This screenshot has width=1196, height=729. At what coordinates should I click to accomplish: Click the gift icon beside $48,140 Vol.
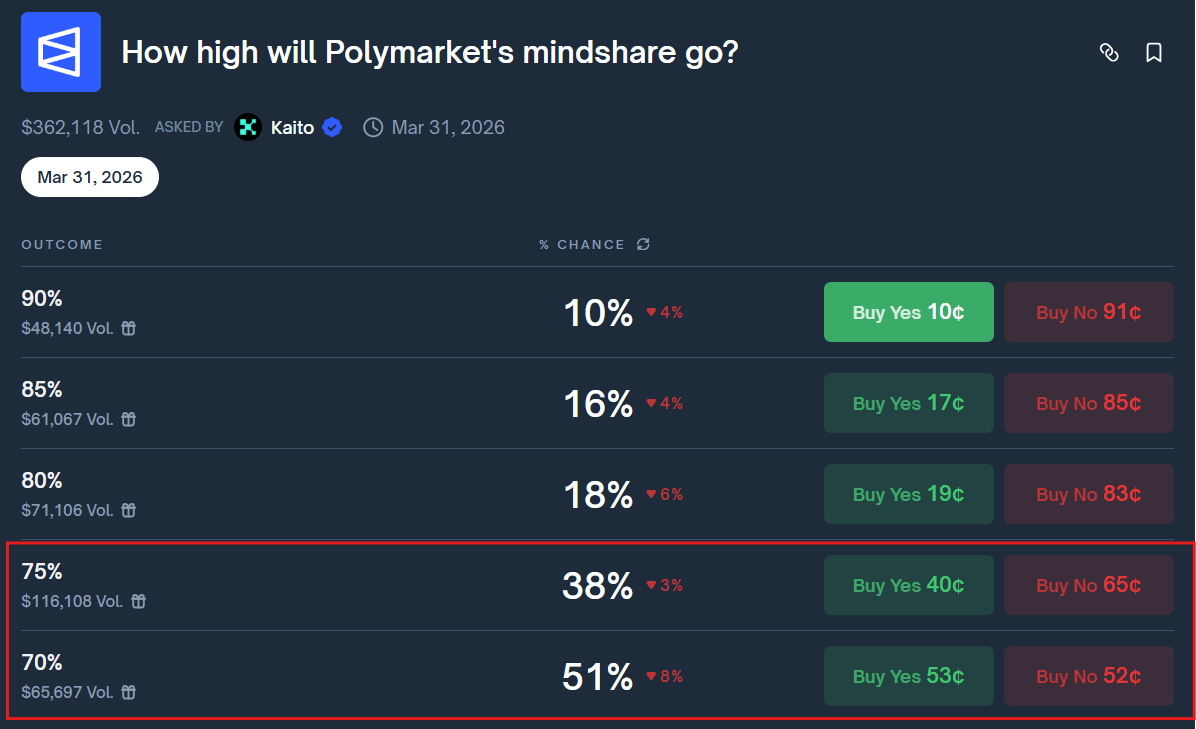[128, 328]
